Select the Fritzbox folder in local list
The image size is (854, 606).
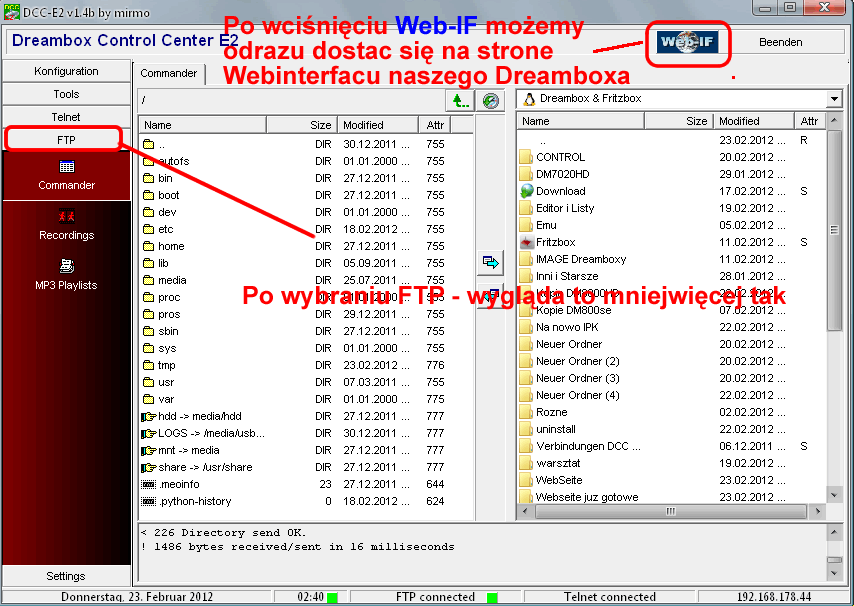click(x=555, y=242)
